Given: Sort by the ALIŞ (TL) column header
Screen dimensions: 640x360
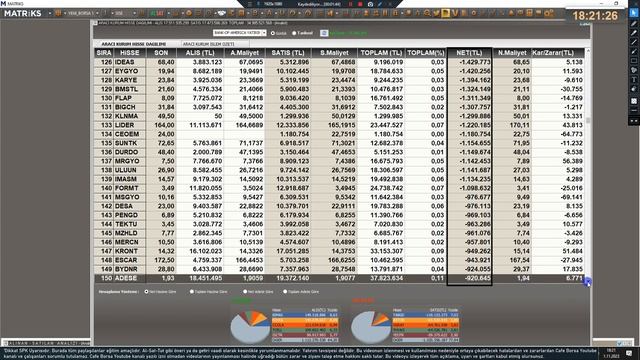Looking at the screenshot, I should [200, 53].
